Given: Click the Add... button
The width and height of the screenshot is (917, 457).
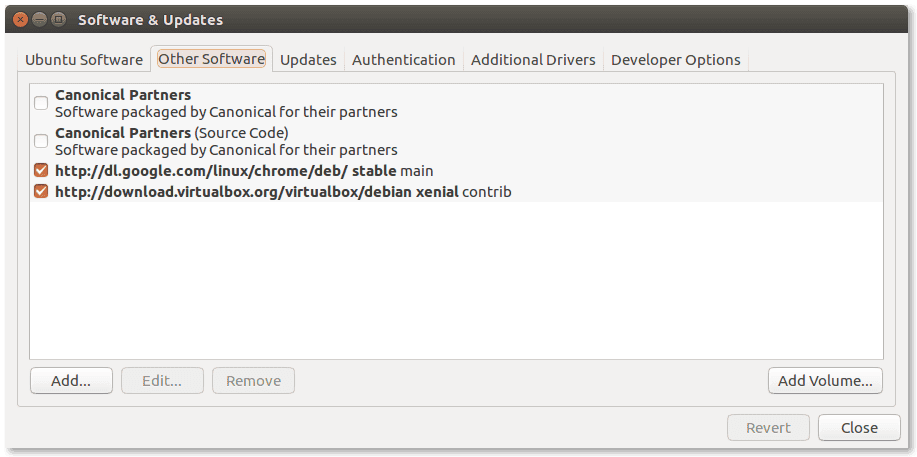Looking at the screenshot, I should click(x=71, y=381).
